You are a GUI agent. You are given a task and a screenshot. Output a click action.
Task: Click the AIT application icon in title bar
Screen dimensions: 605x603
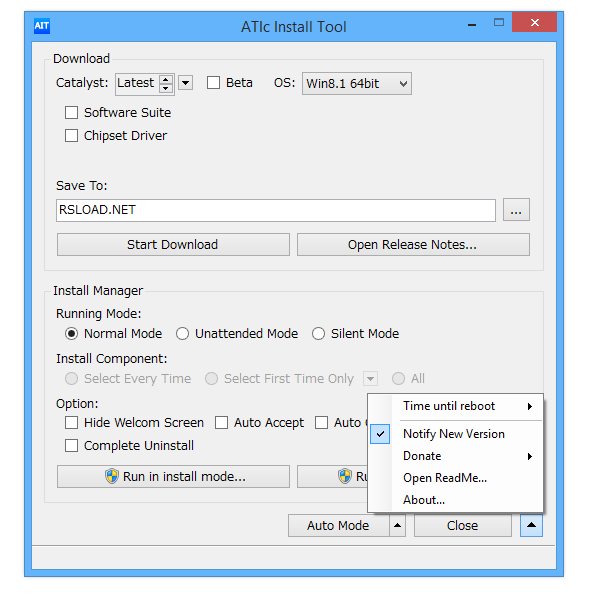tap(42, 26)
